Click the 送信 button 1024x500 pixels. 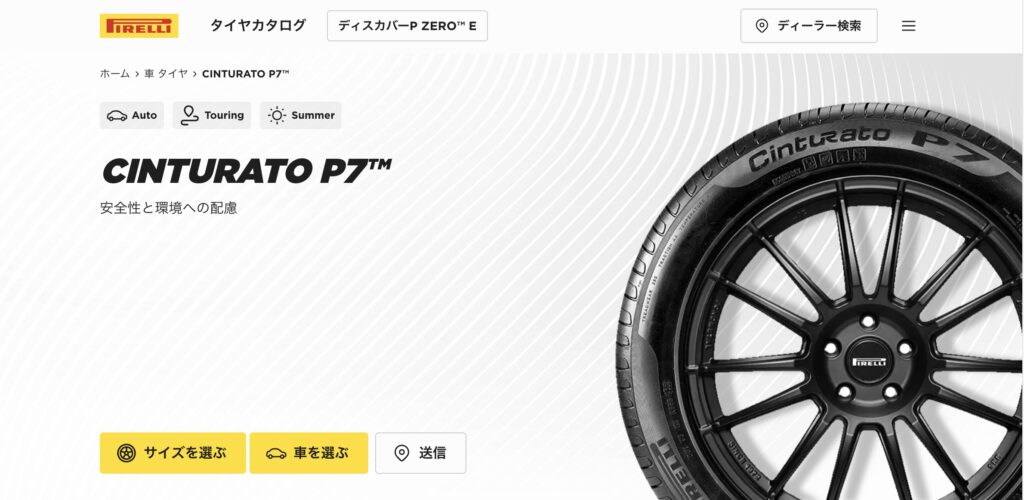tap(421, 453)
